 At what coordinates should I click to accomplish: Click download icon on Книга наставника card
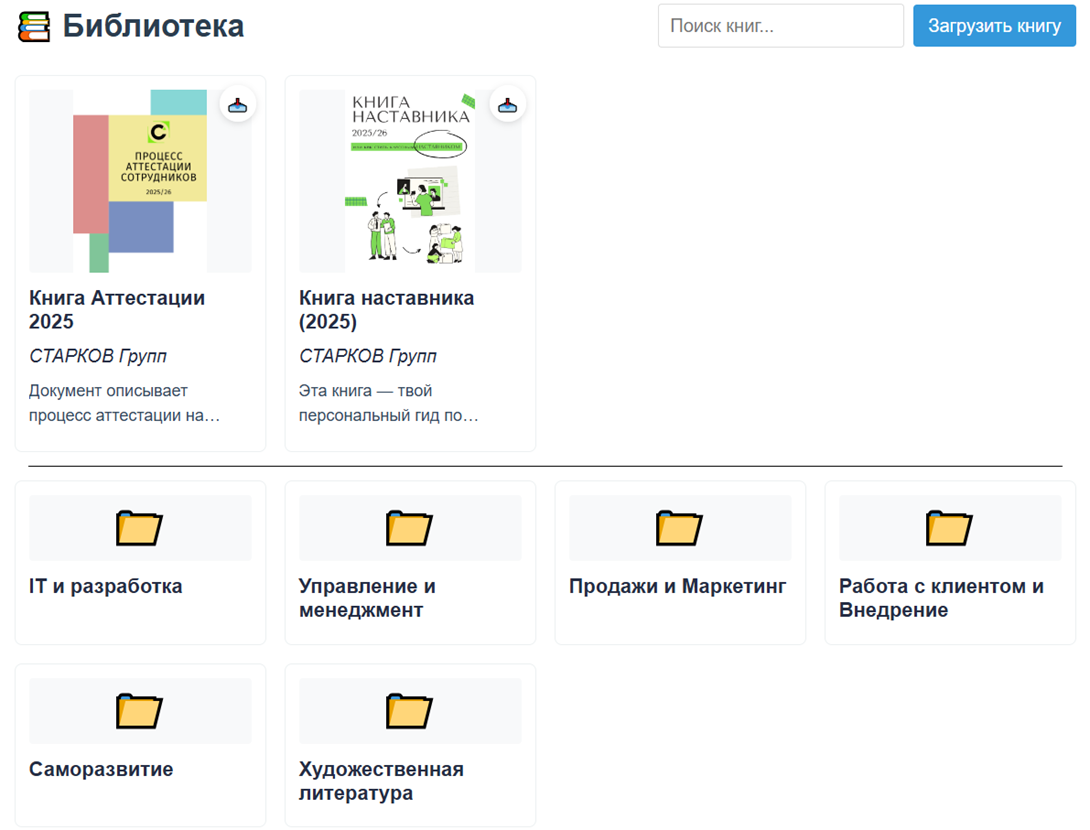[x=508, y=104]
